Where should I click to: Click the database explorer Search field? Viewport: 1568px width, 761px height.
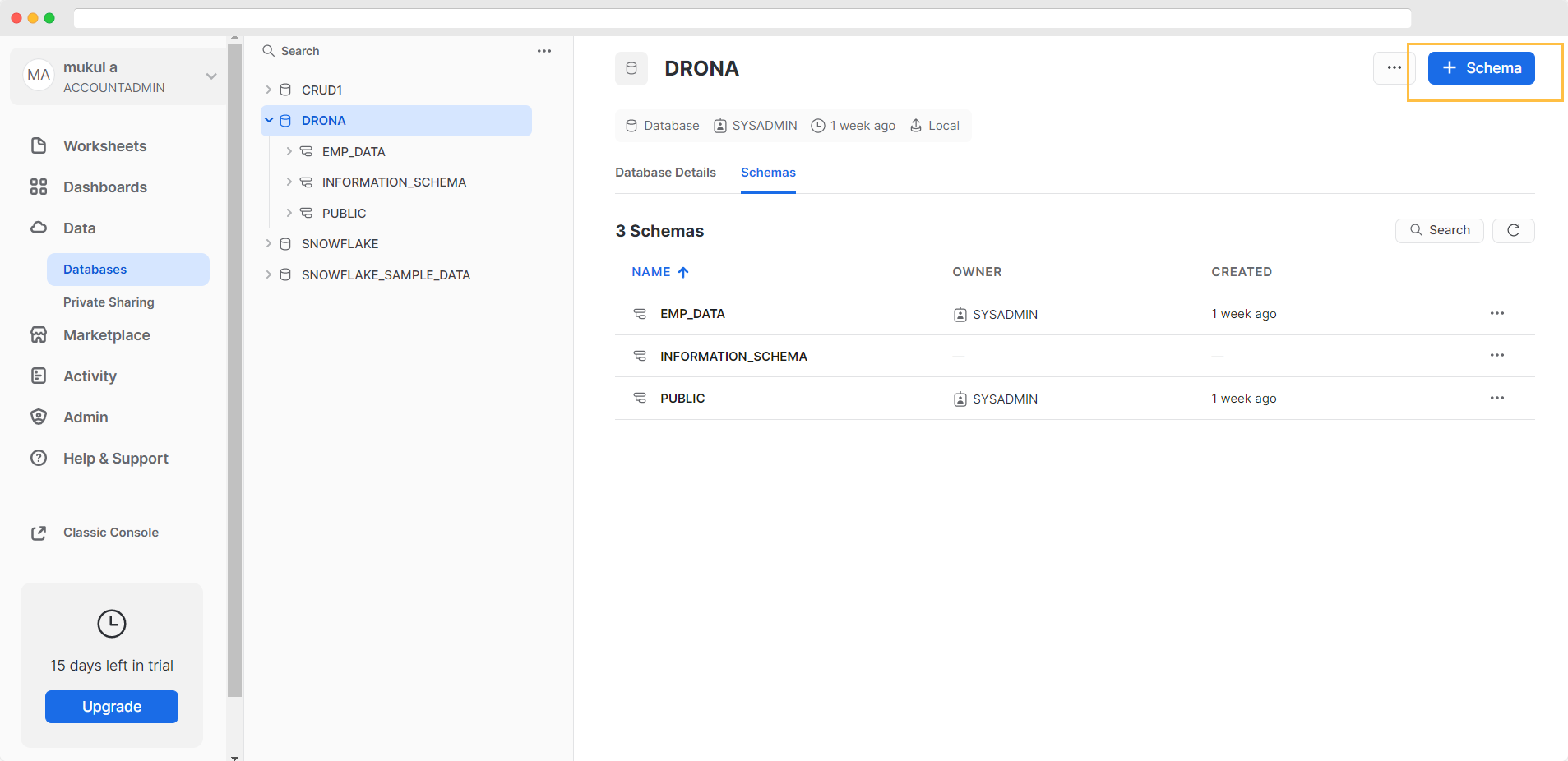pyautogui.click(x=395, y=51)
